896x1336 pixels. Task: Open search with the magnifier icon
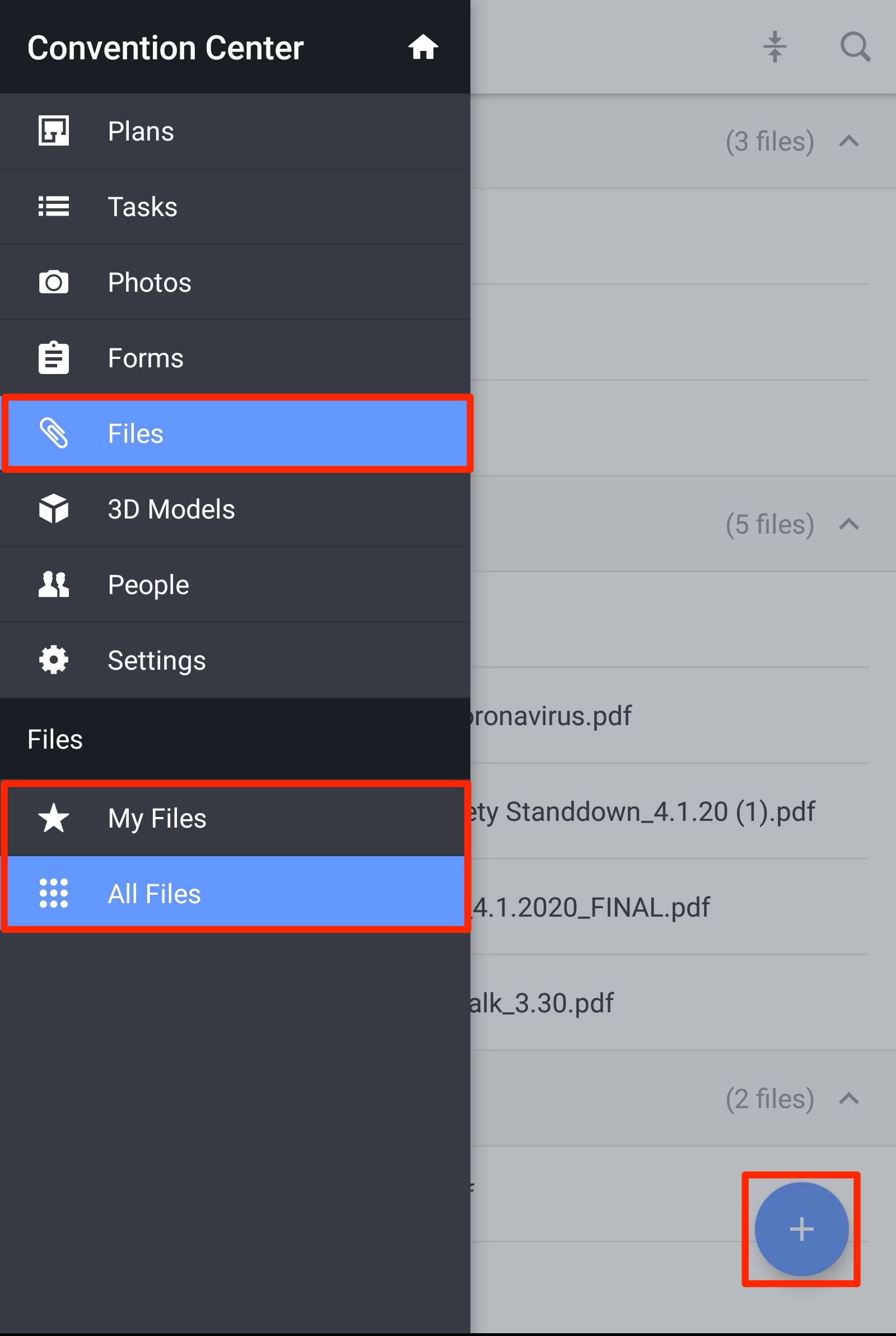click(855, 48)
